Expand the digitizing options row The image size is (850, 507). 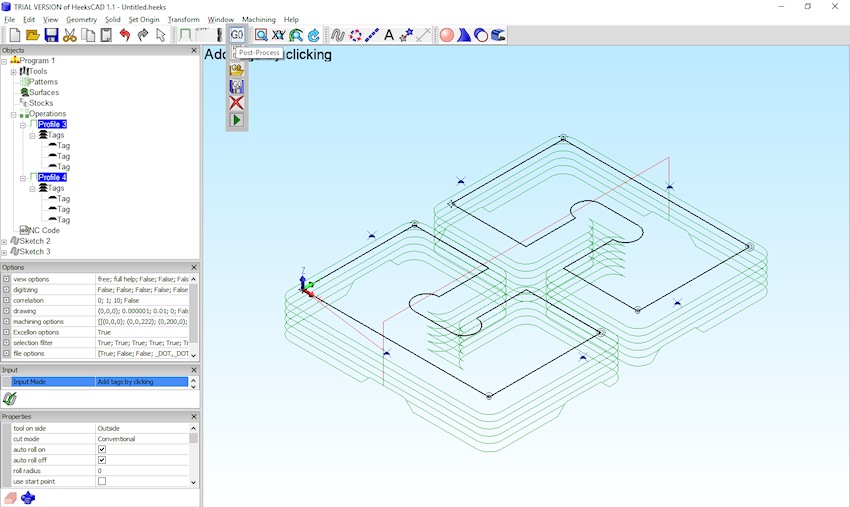coord(7,290)
